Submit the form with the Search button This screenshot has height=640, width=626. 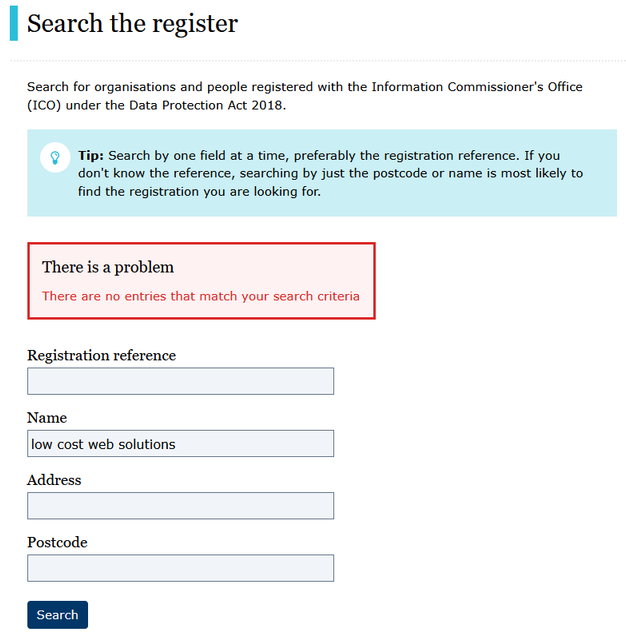coord(58,615)
